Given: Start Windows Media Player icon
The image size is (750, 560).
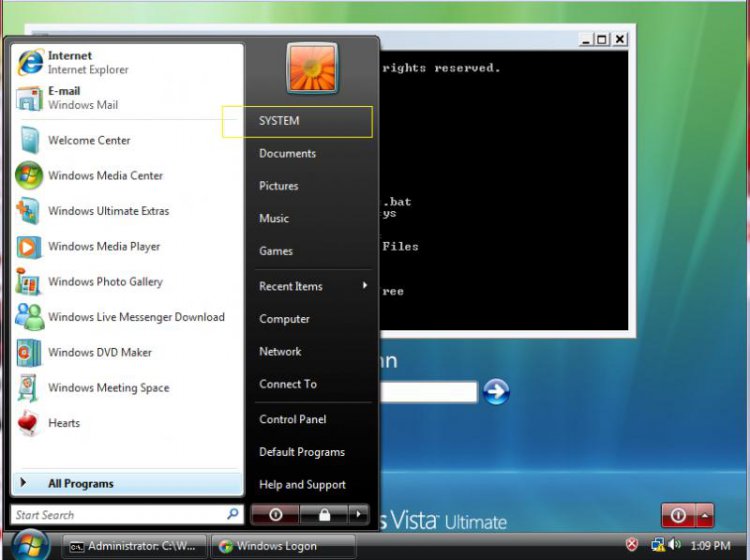Looking at the screenshot, I should (28, 247).
